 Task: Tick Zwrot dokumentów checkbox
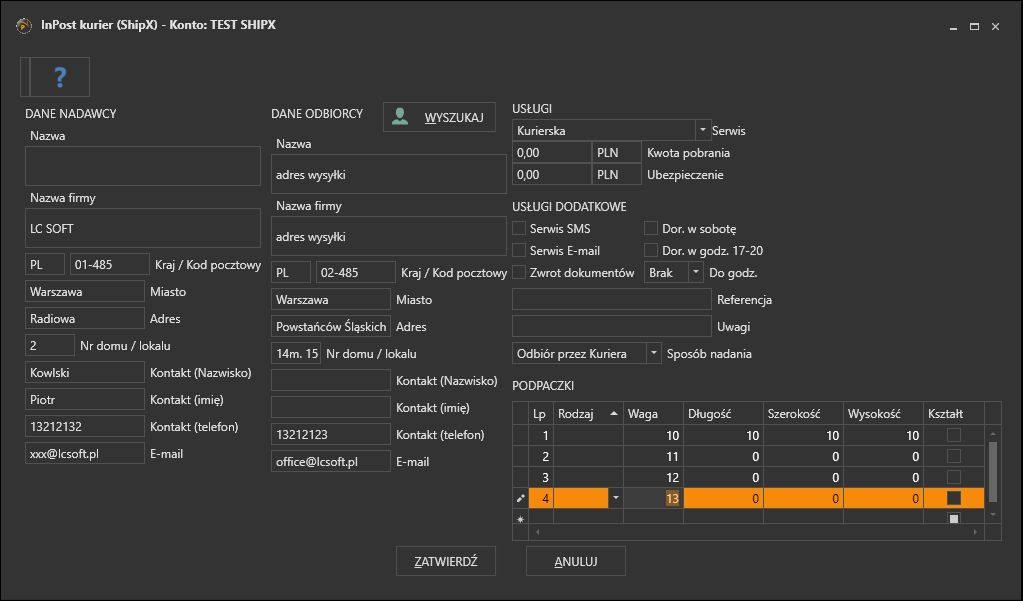519,273
